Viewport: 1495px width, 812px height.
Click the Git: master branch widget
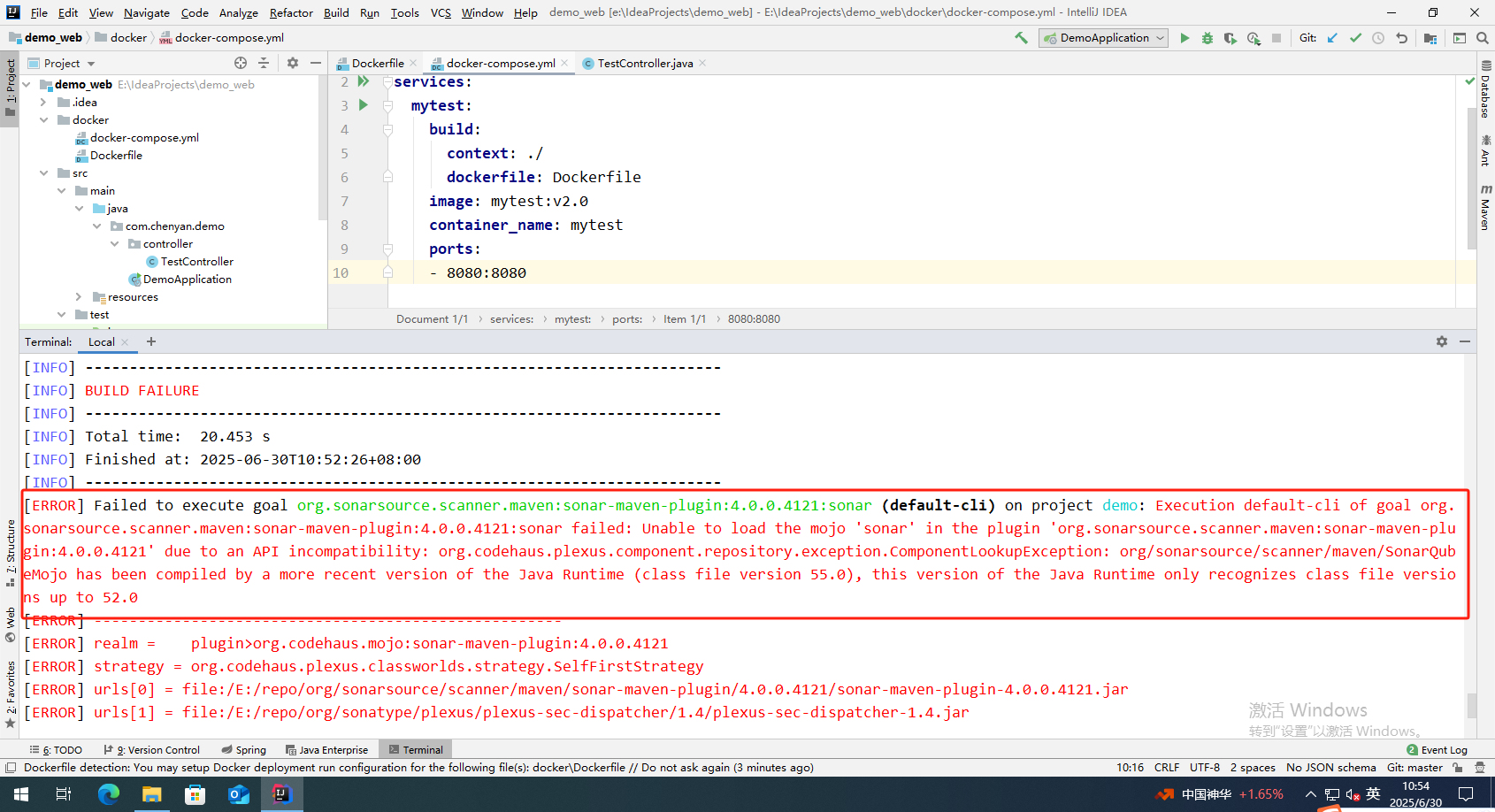(1414, 768)
